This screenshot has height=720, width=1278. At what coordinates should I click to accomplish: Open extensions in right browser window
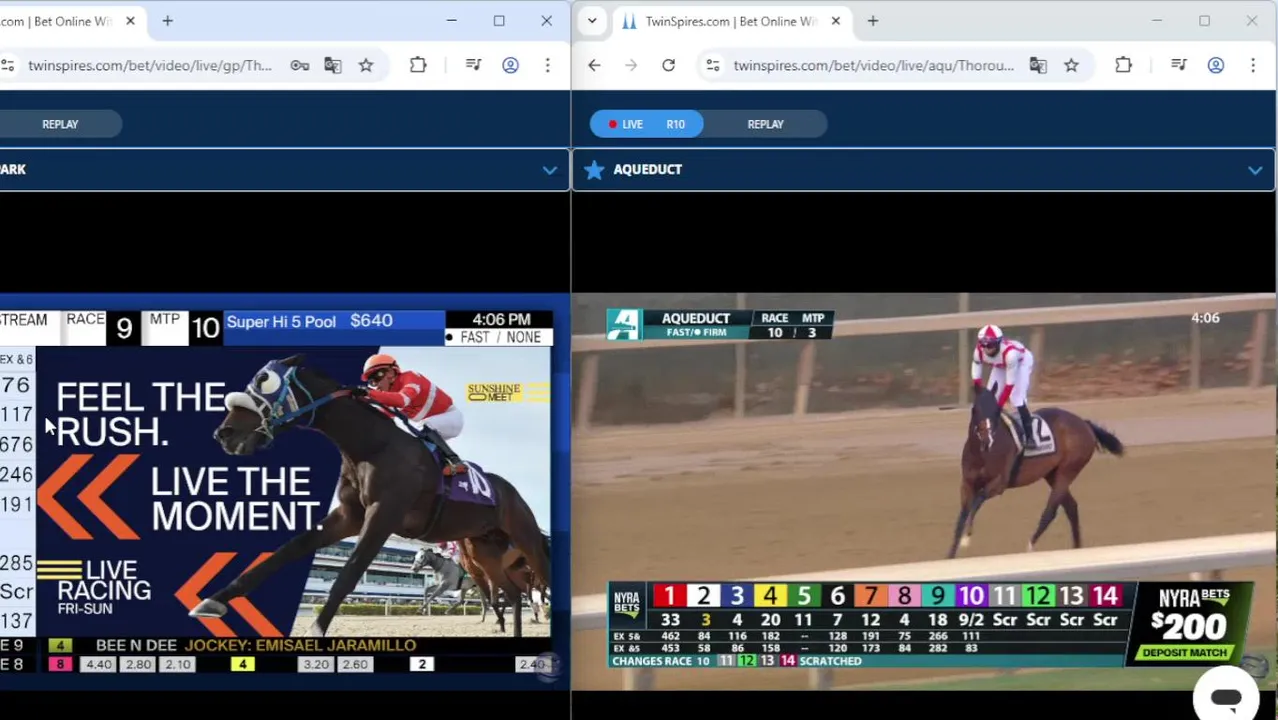pos(1123,65)
